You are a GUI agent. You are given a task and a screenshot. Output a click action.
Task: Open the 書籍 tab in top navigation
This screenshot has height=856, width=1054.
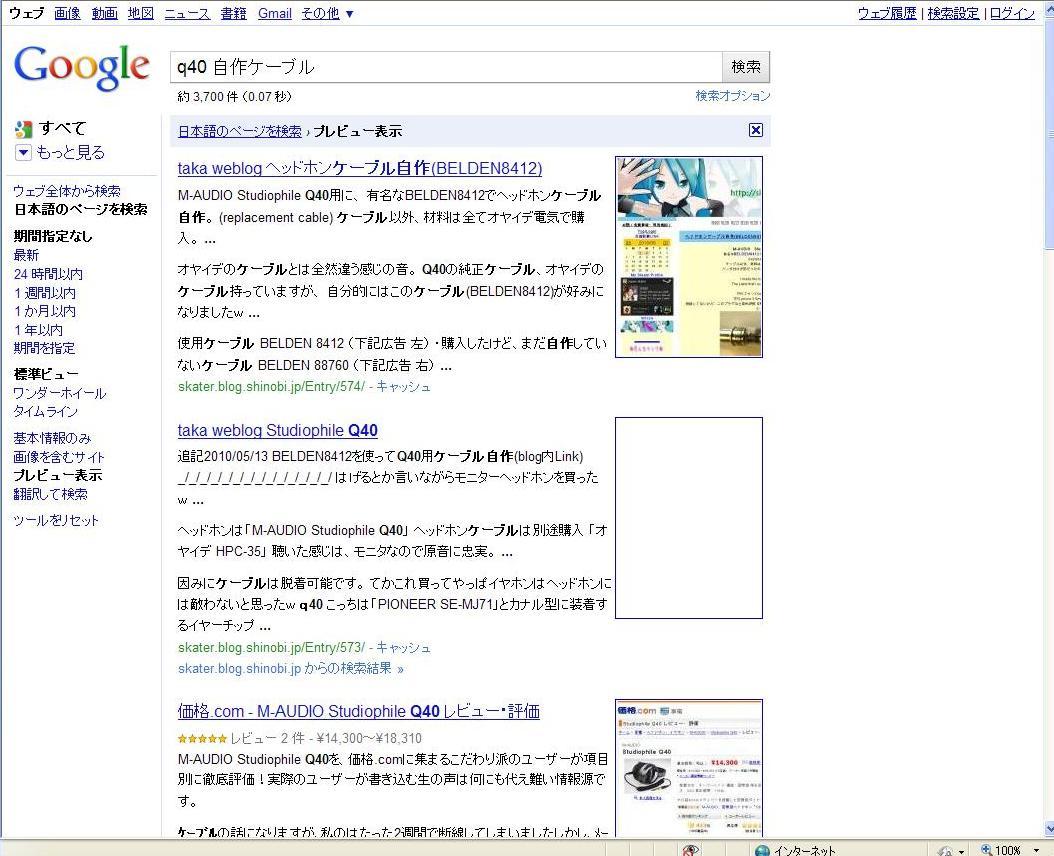[x=233, y=13]
